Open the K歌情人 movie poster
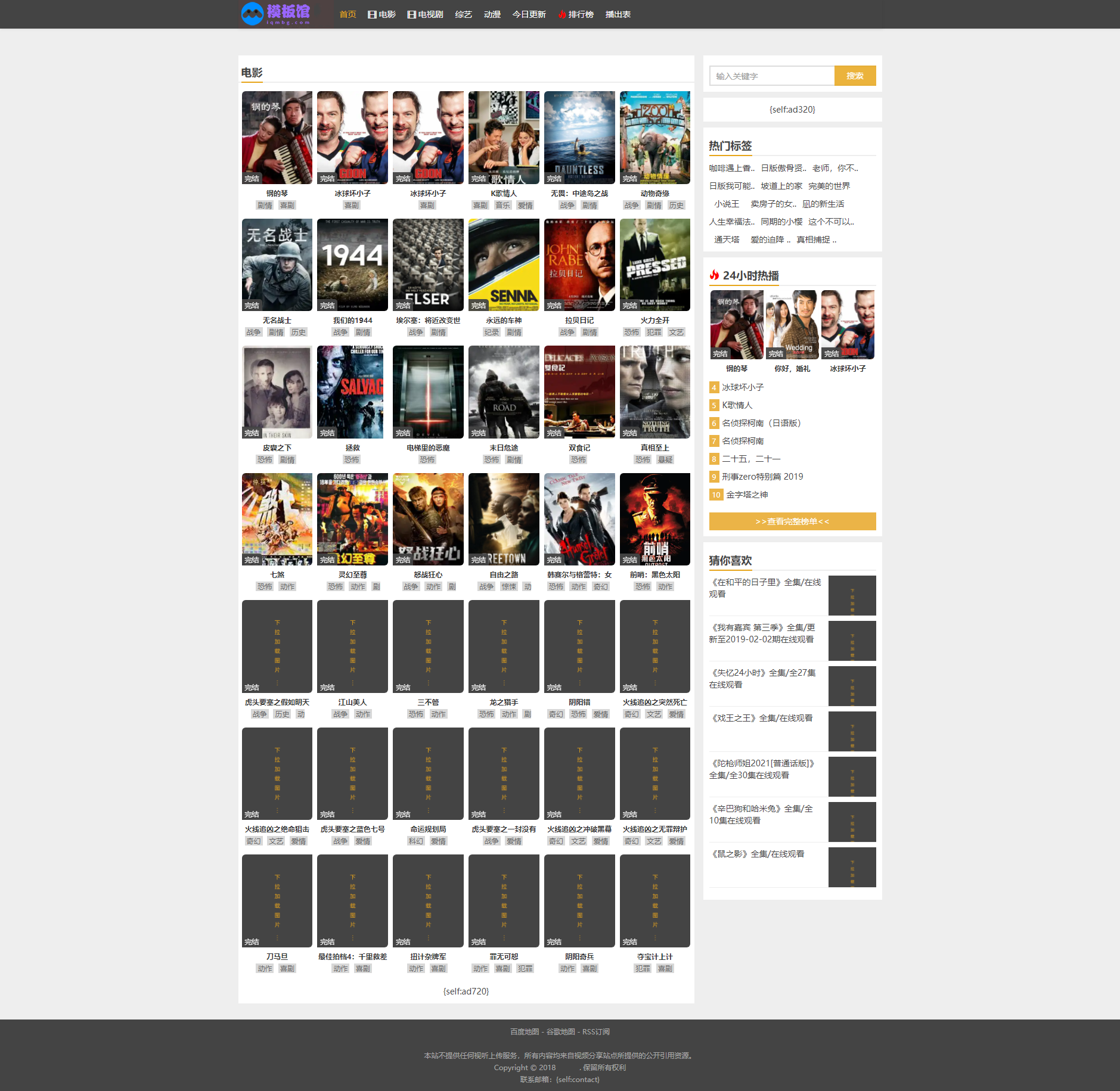Viewport: 1120px width, 1091px height. [504, 138]
